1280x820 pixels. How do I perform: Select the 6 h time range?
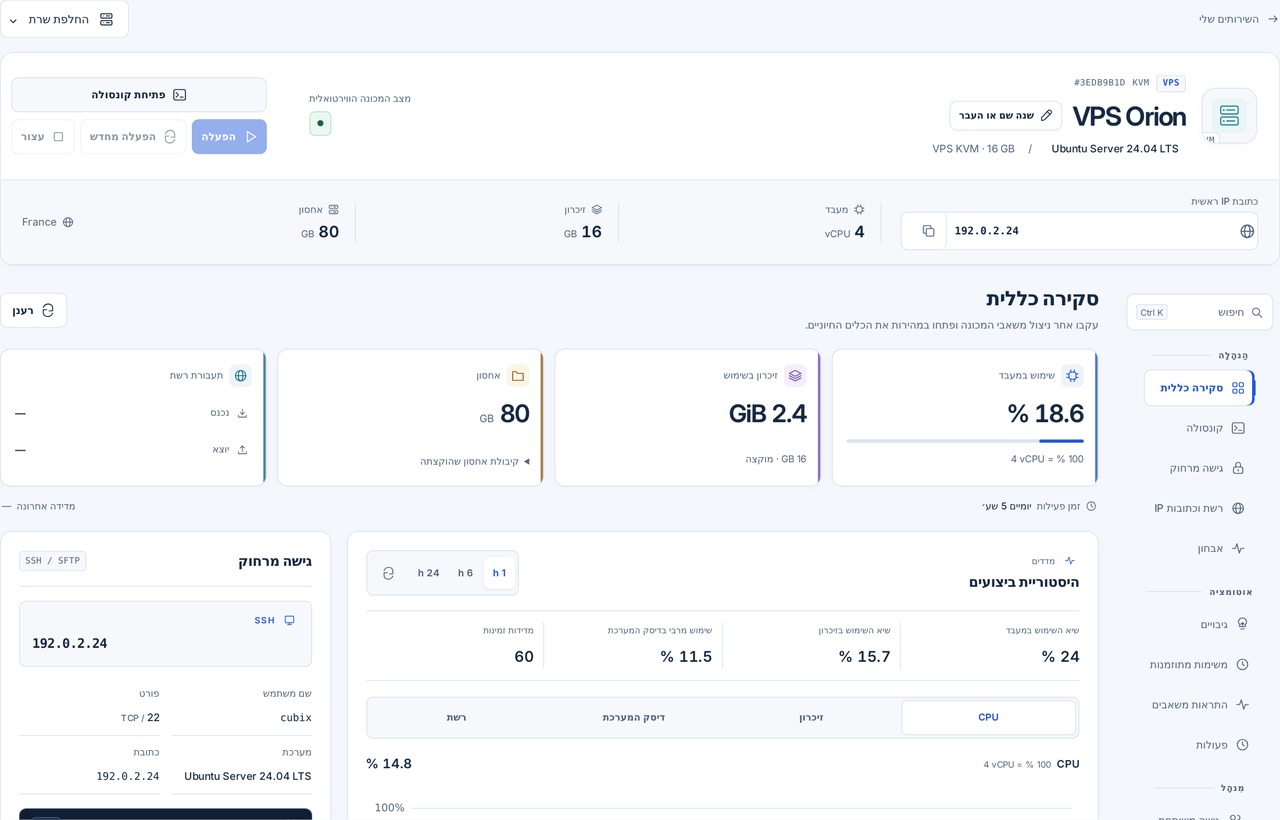[465, 573]
